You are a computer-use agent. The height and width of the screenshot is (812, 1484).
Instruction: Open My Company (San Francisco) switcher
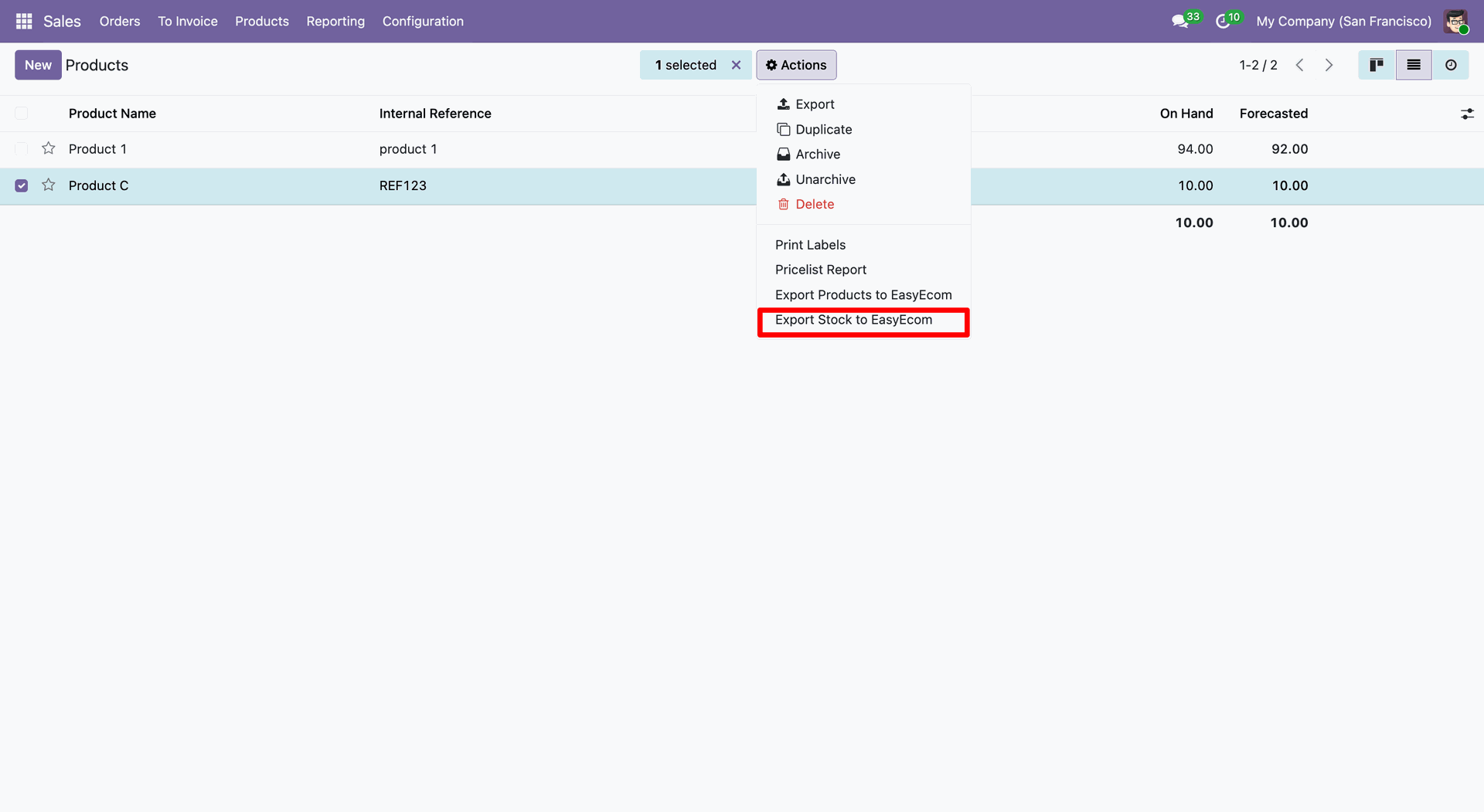click(1343, 22)
